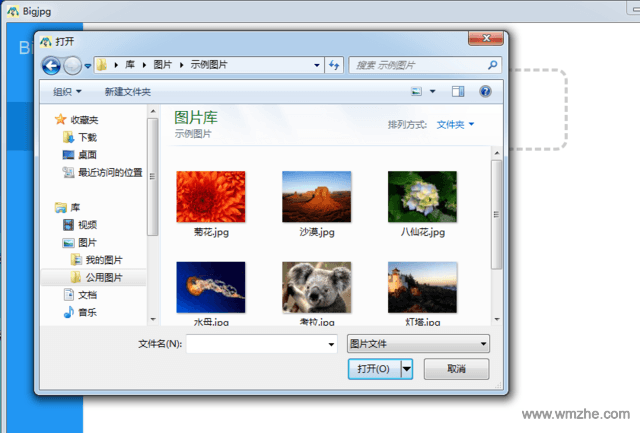This screenshot has height=433, width=640.
Task: Select 我的图片 folder in the tree
Action: 102,260
